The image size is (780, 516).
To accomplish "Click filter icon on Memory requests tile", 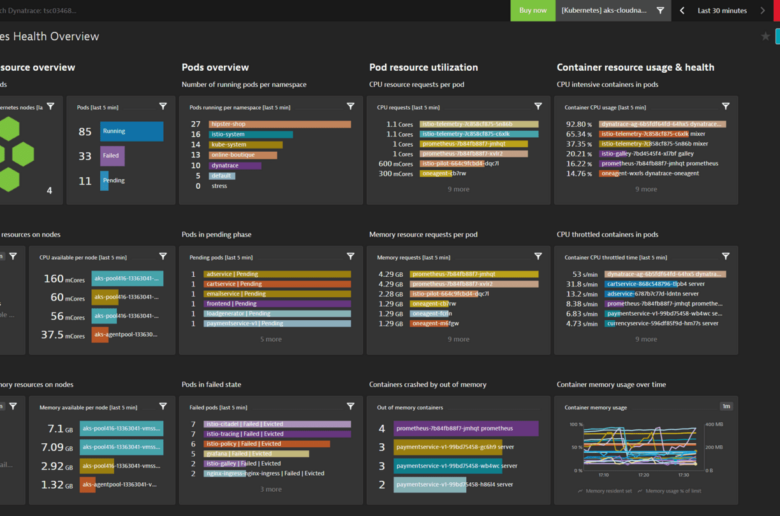I will click(538, 256).
